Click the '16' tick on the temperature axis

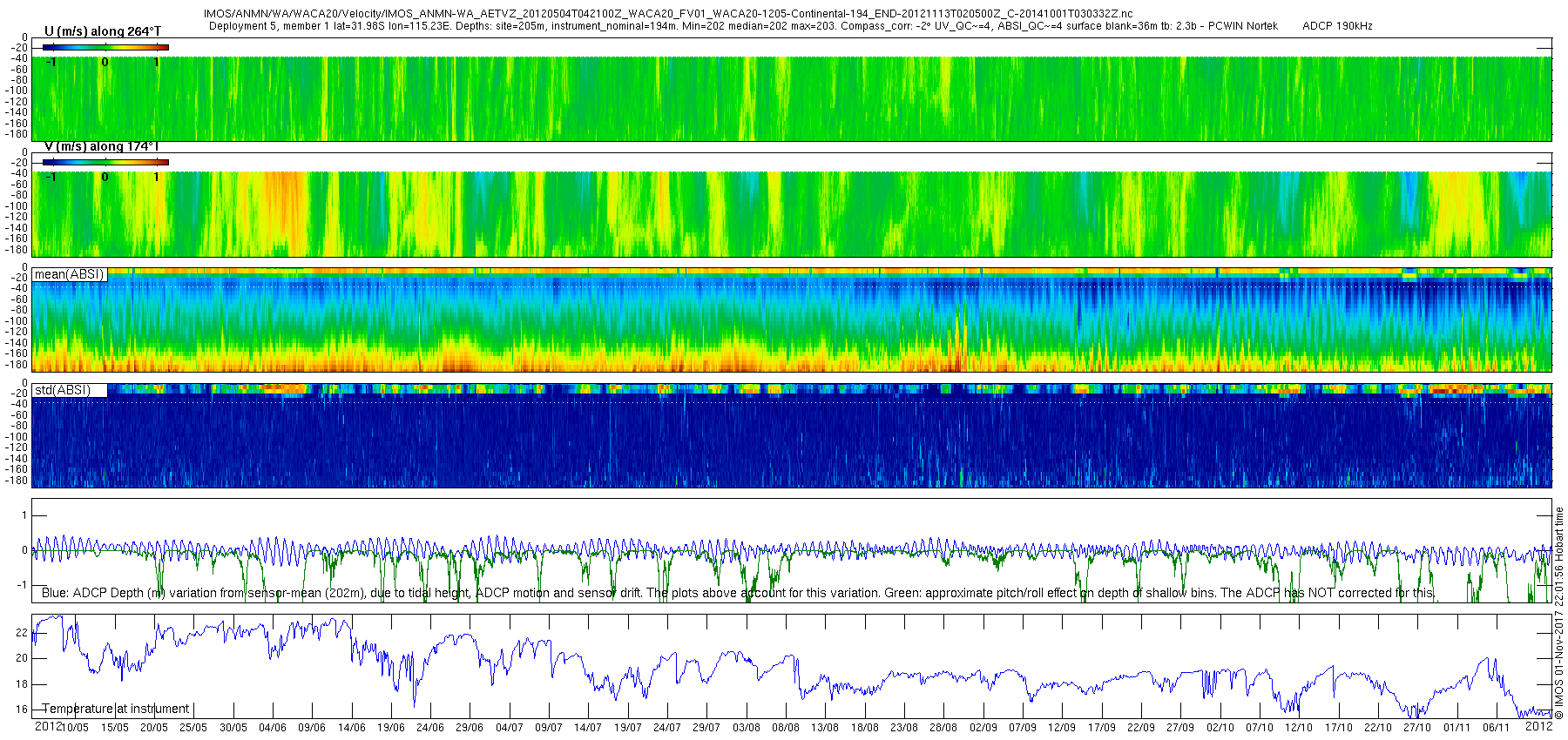coord(22,710)
